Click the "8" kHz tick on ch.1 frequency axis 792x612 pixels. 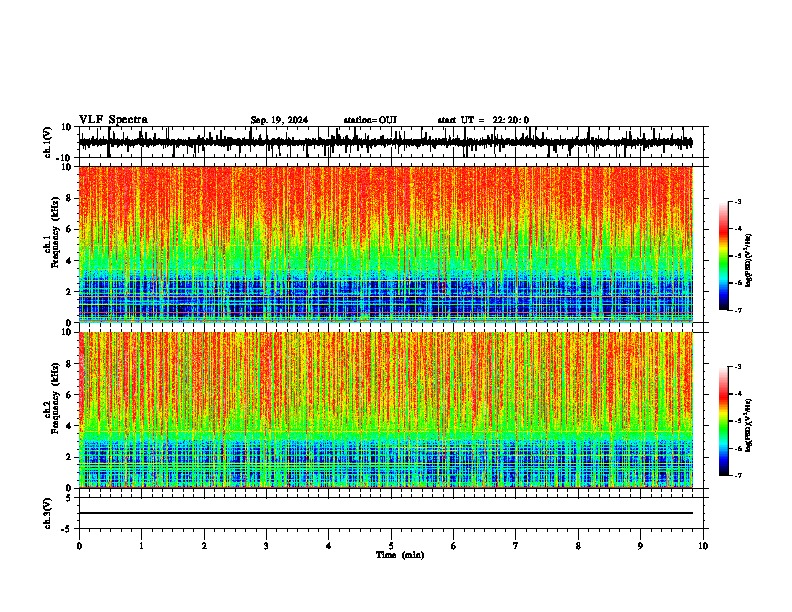click(x=70, y=198)
